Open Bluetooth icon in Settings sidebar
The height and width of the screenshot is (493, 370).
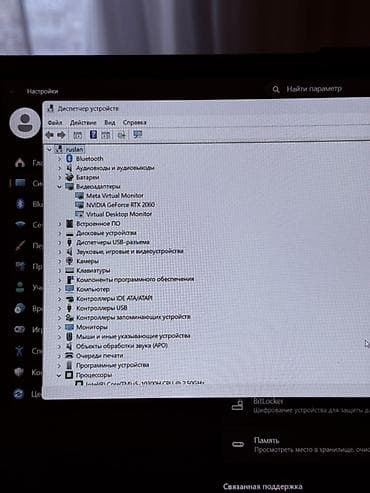pyautogui.click(x=20, y=204)
